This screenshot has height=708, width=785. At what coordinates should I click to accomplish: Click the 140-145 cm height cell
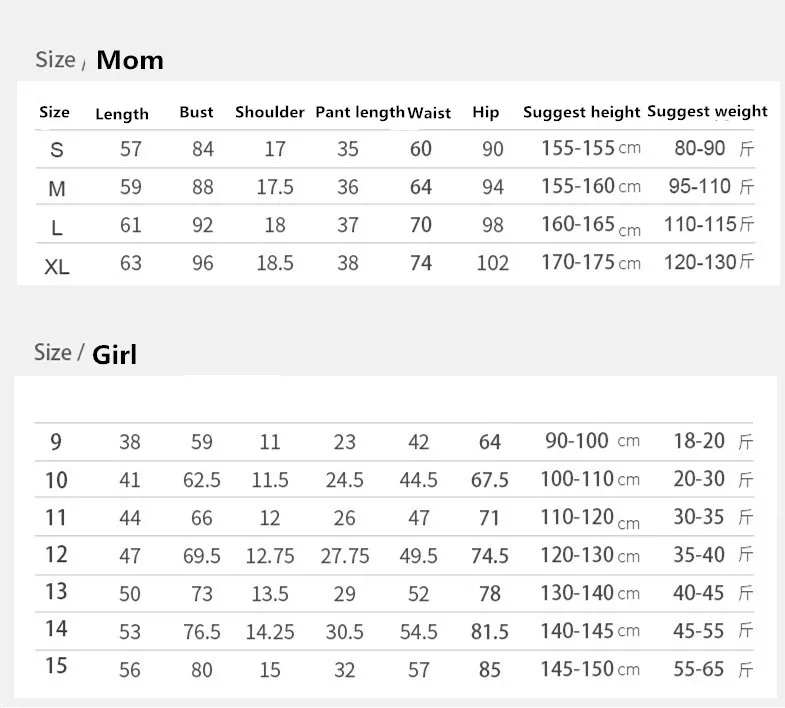point(590,631)
